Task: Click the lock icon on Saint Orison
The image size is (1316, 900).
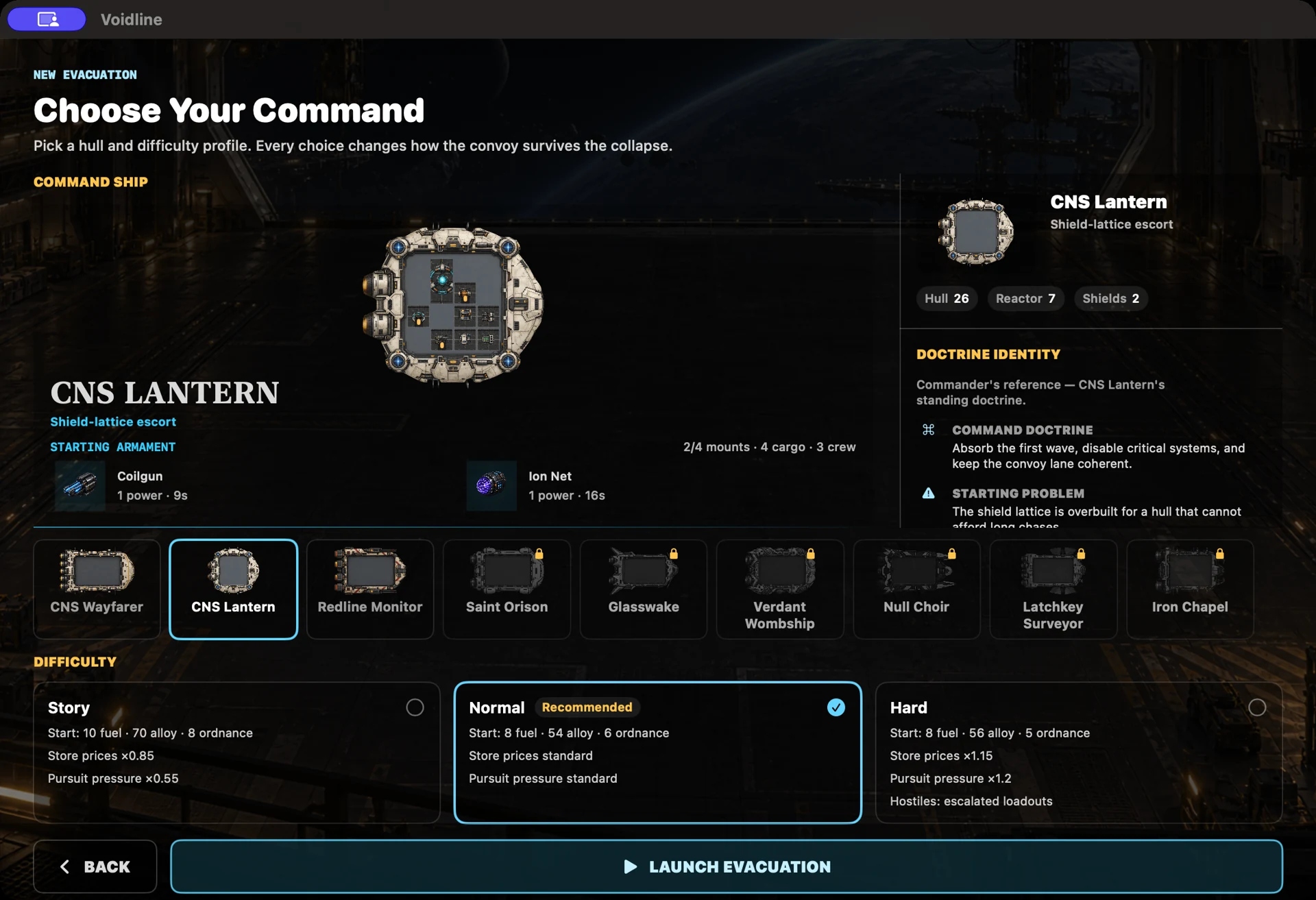Action: point(539,553)
